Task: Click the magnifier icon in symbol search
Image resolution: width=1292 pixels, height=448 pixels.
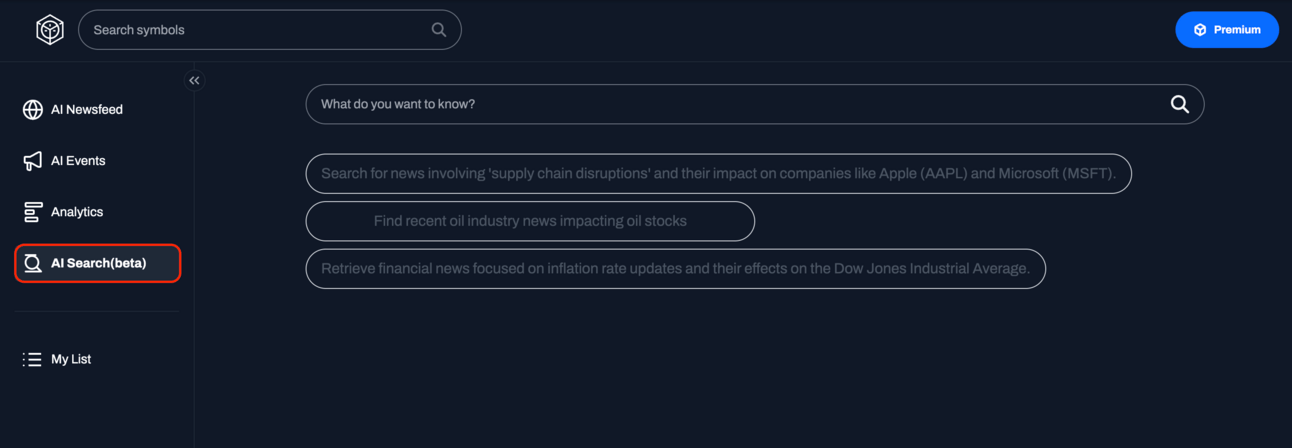Action: pyautogui.click(x=439, y=30)
